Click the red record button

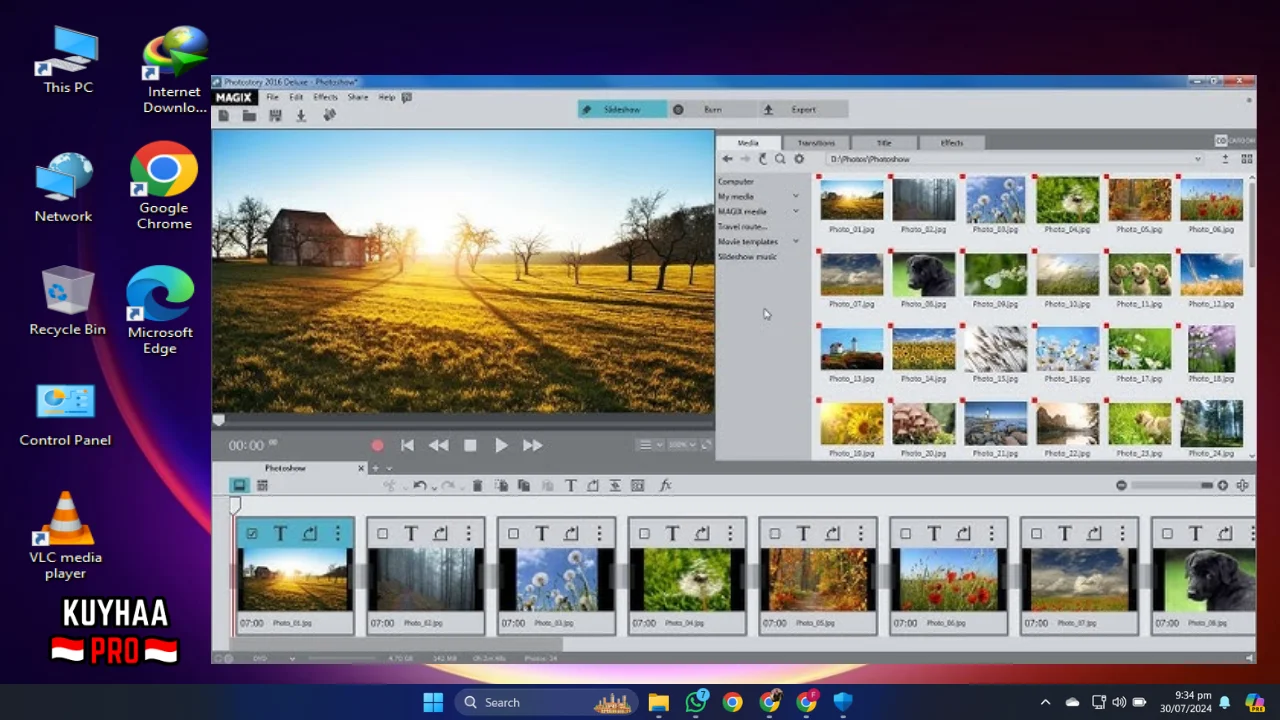point(377,445)
